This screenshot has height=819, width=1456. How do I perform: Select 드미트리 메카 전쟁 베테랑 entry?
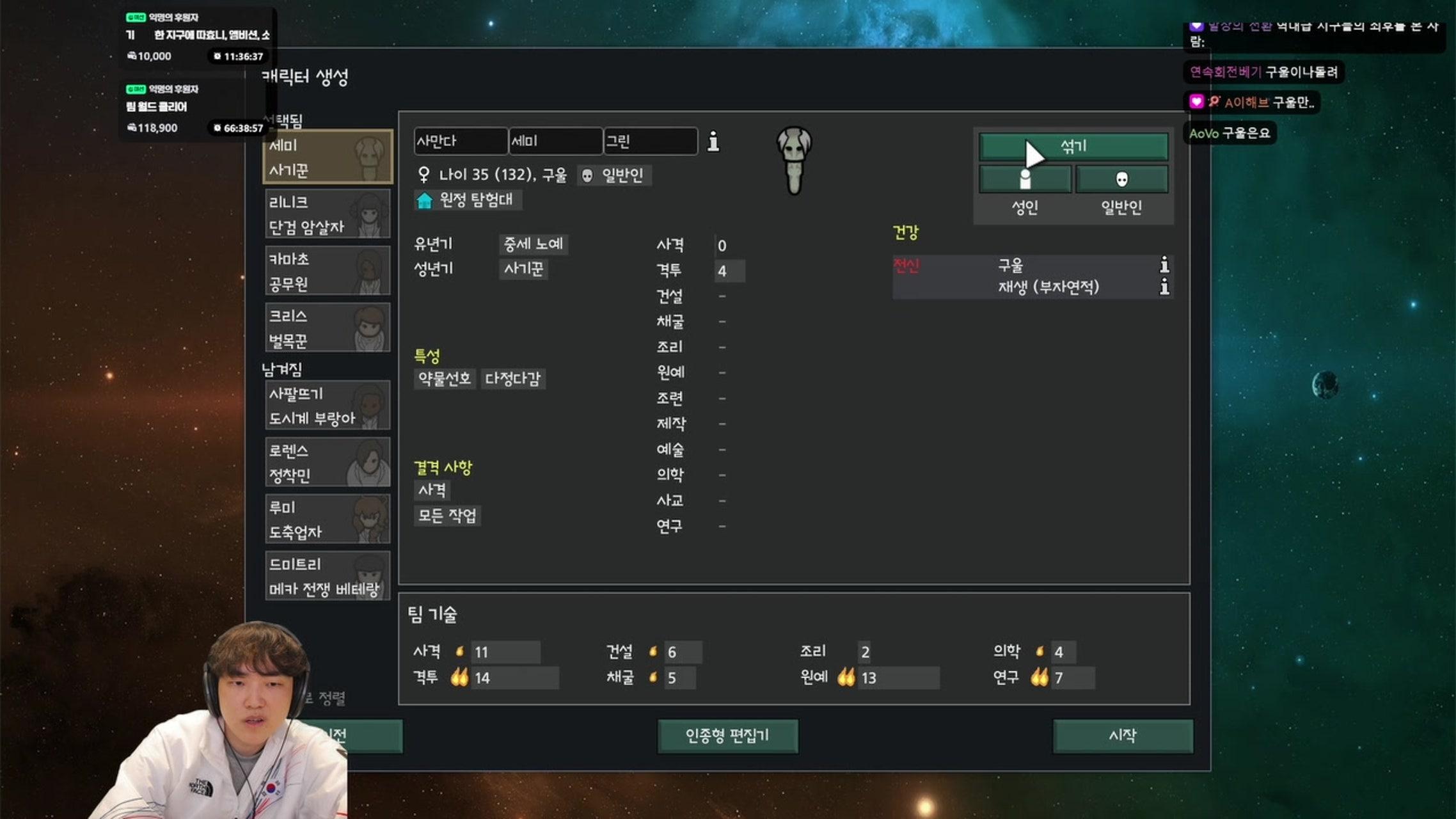328,576
